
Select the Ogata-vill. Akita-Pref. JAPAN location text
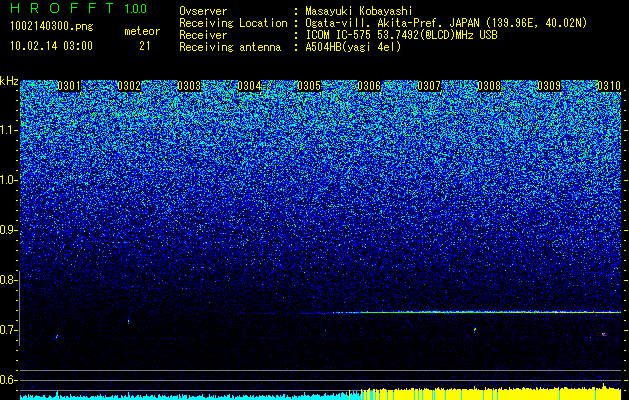[446, 23]
